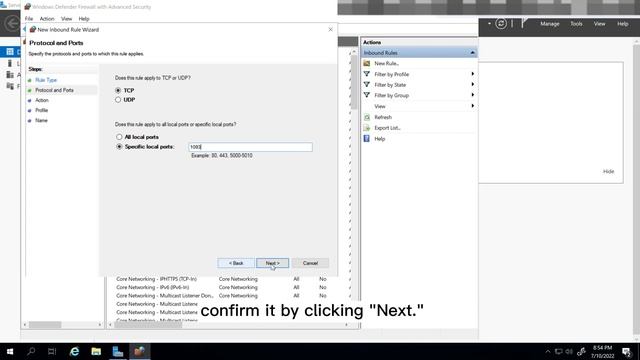Expand Filter by Group submenu arrow
The width and height of the screenshot is (640, 360).
pyautogui.click(x=473, y=95)
